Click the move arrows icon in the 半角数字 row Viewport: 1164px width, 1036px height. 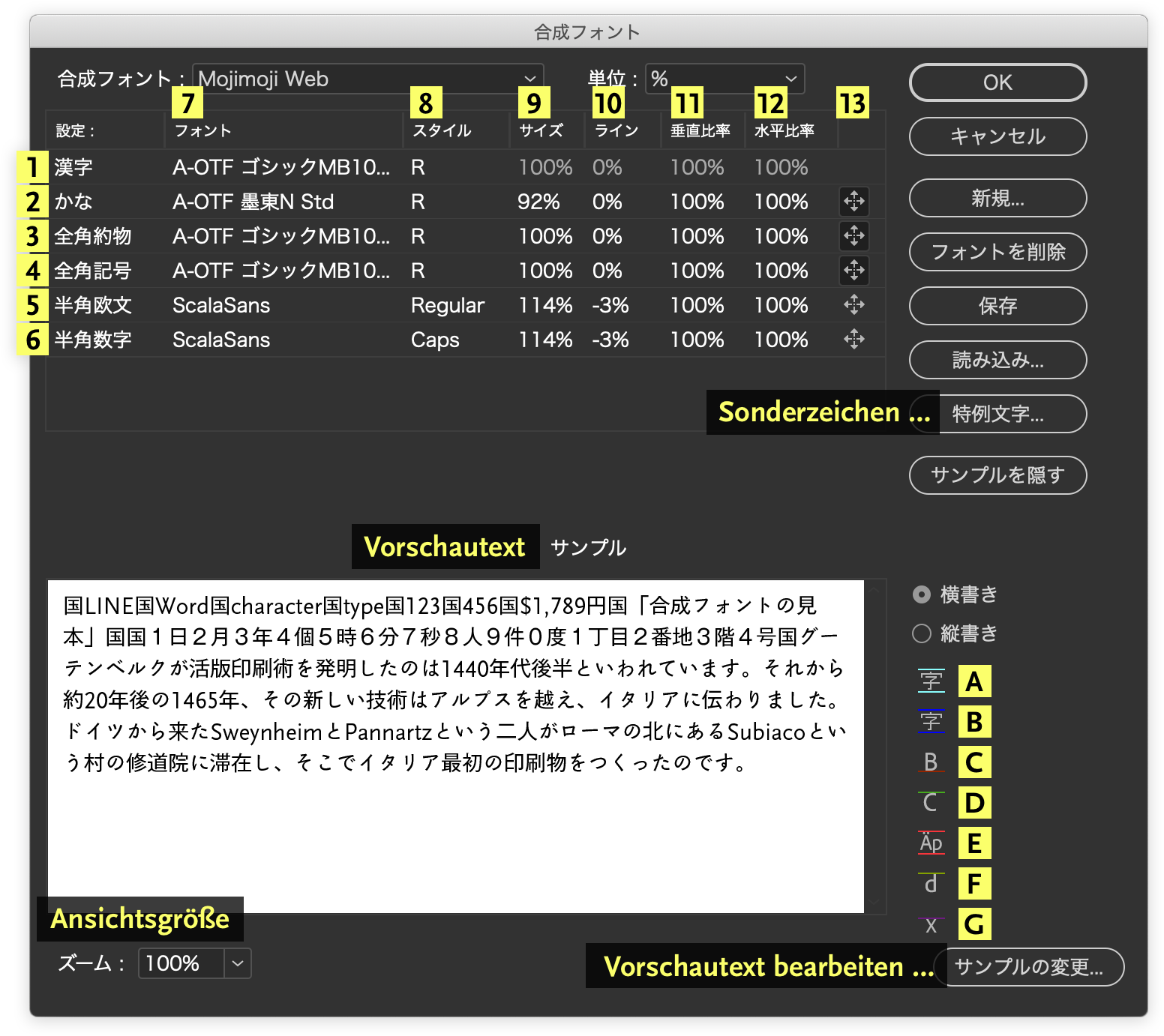tap(853, 340)
